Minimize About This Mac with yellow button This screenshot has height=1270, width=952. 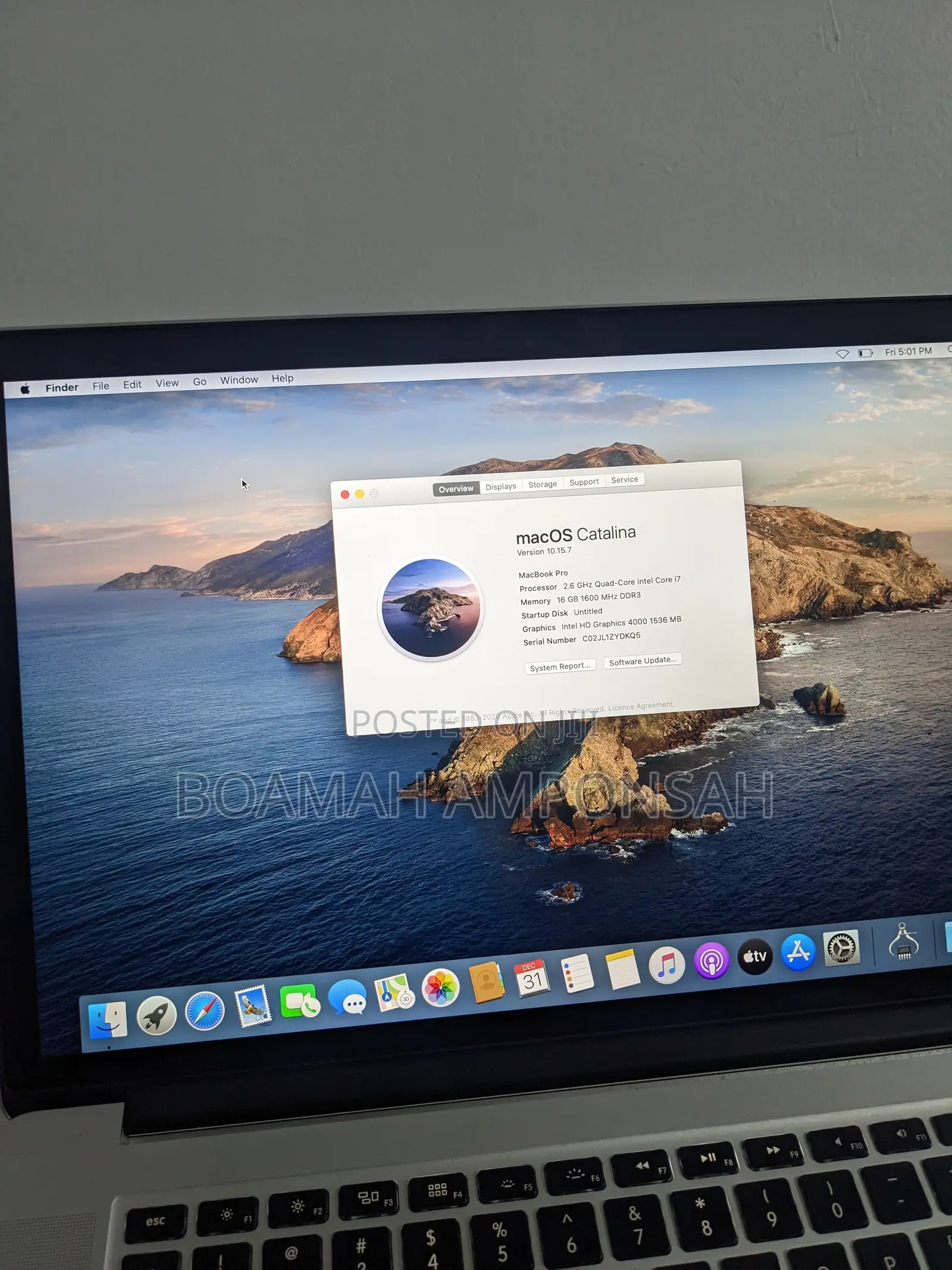click(359, 494)
